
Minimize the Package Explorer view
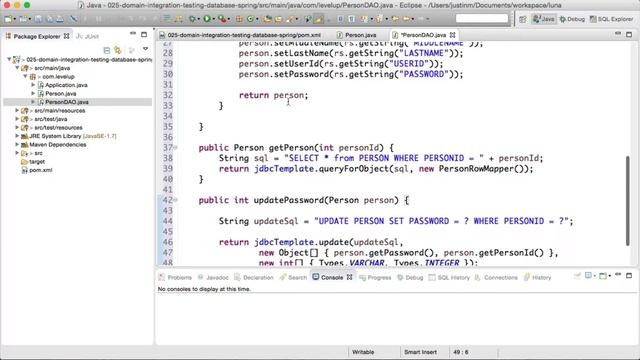[133, 34]
